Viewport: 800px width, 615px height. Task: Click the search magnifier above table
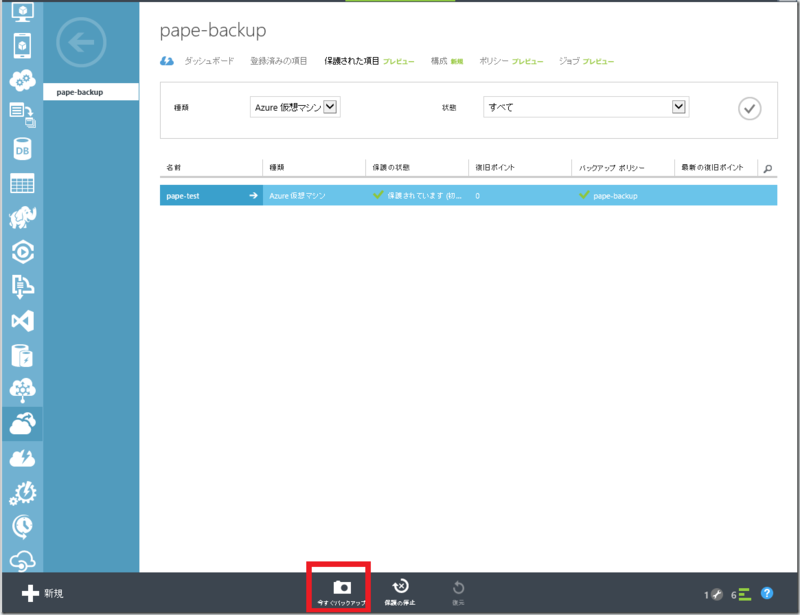click(x=767, y=168)
